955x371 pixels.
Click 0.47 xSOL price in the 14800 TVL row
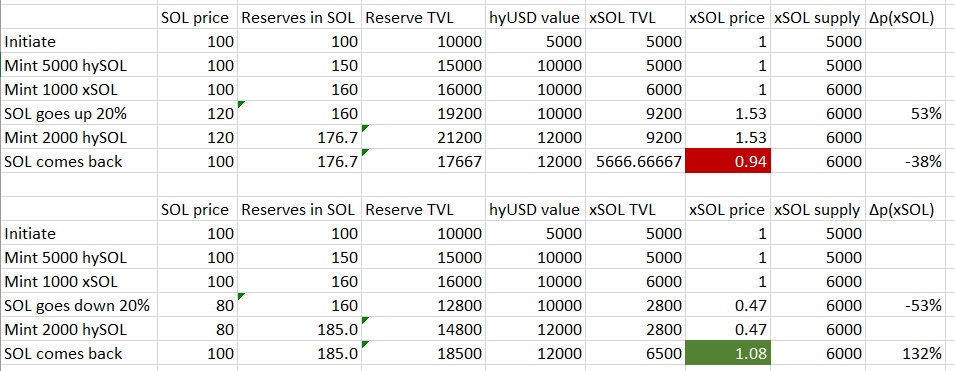(x=728, y=329)
